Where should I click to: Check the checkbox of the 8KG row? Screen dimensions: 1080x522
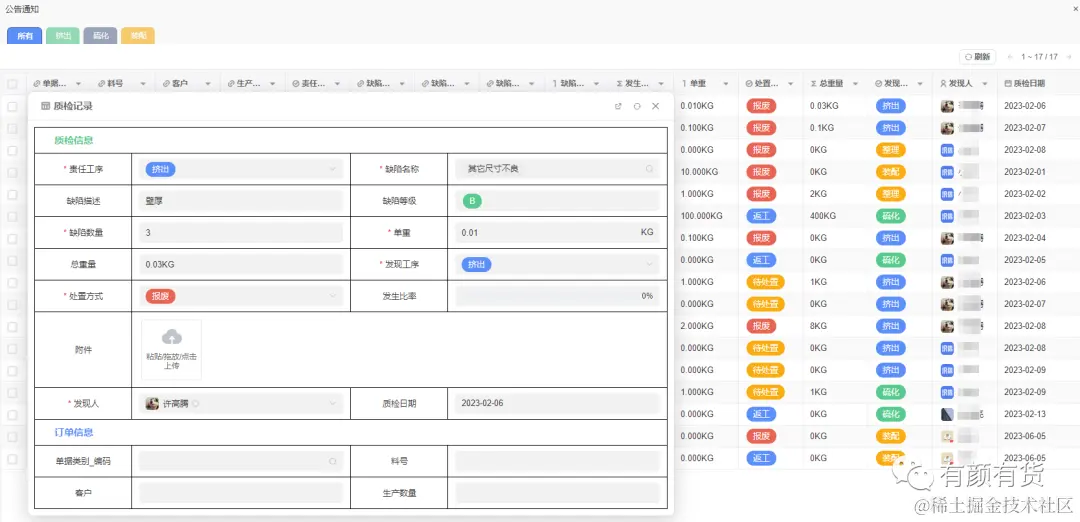12,326
